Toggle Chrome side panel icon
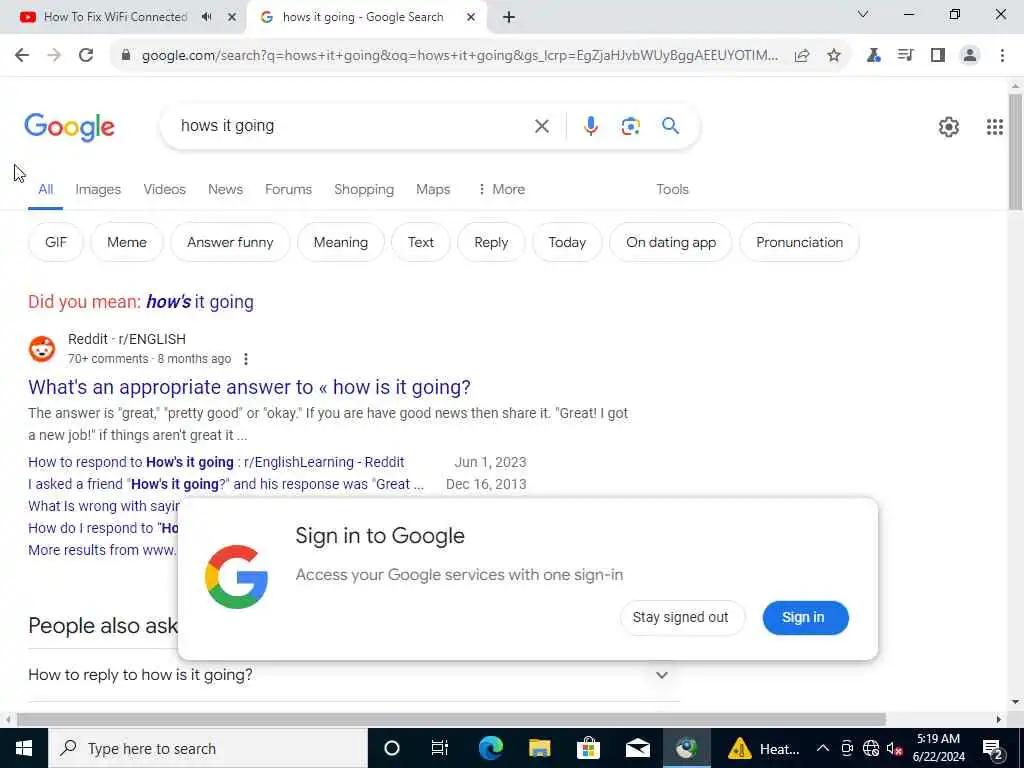The image size is (1024, 768). pos(938,56)
